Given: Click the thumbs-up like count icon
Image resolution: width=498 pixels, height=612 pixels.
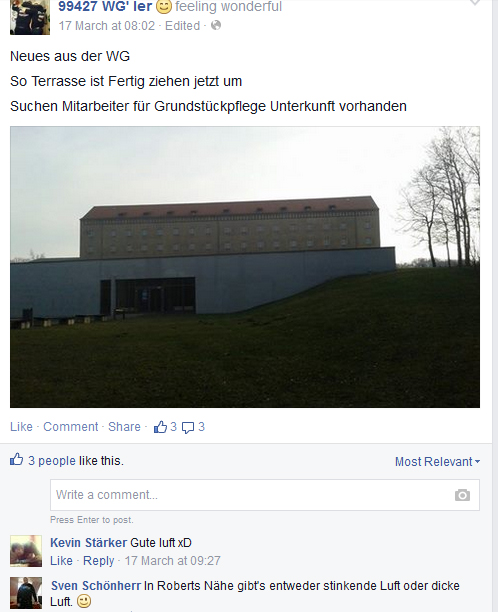Looking at the screenshot, I should click(160, 427).
